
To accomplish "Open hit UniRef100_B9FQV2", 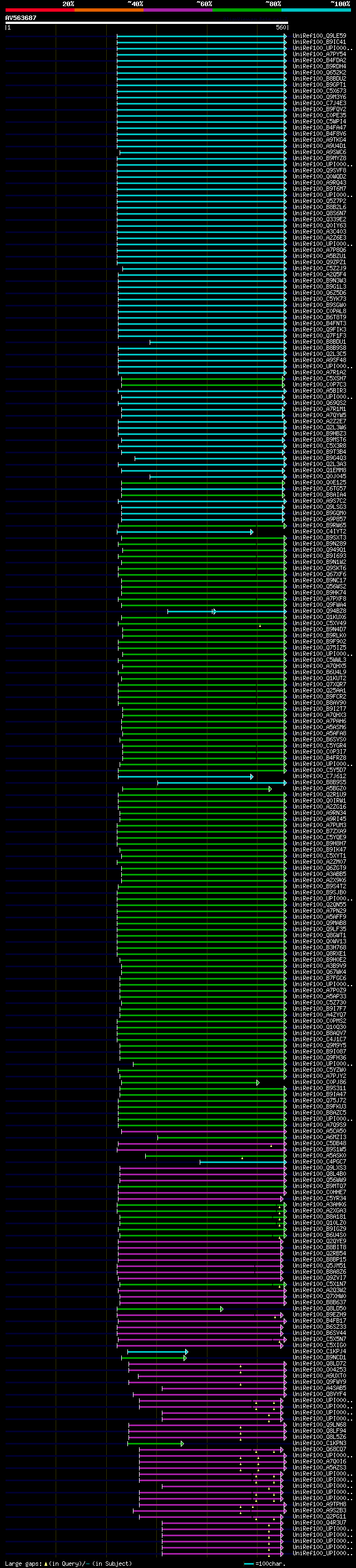I will pos(319,109).
